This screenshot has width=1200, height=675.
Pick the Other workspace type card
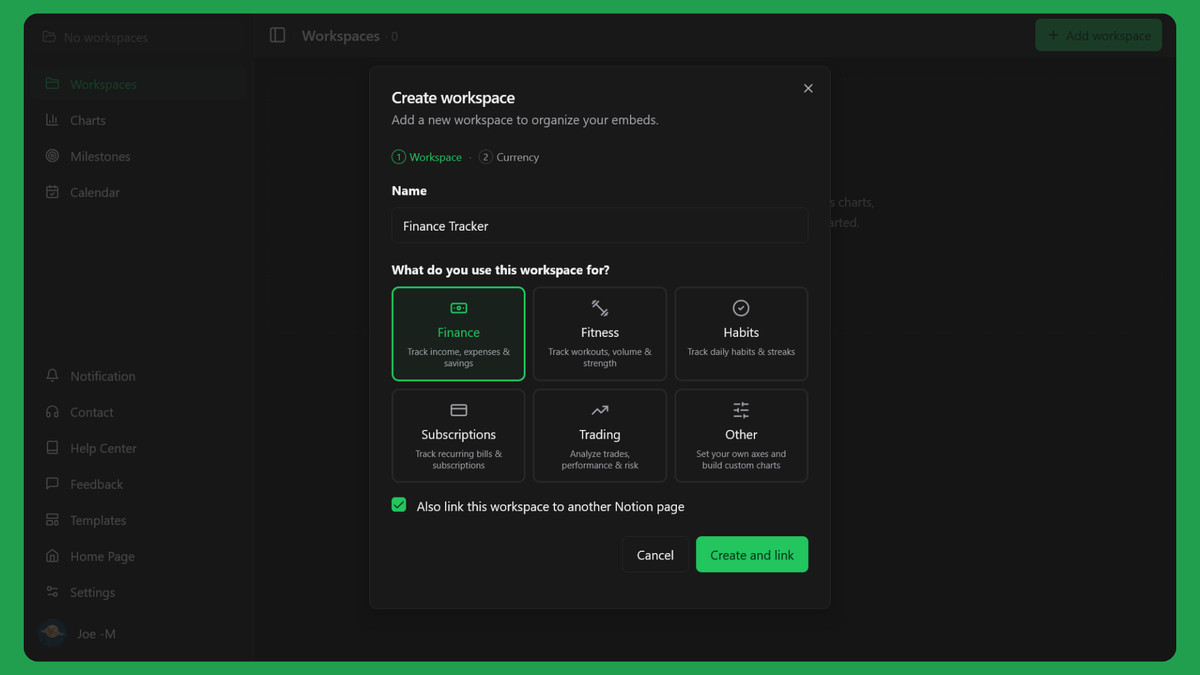tap(741, 436)
